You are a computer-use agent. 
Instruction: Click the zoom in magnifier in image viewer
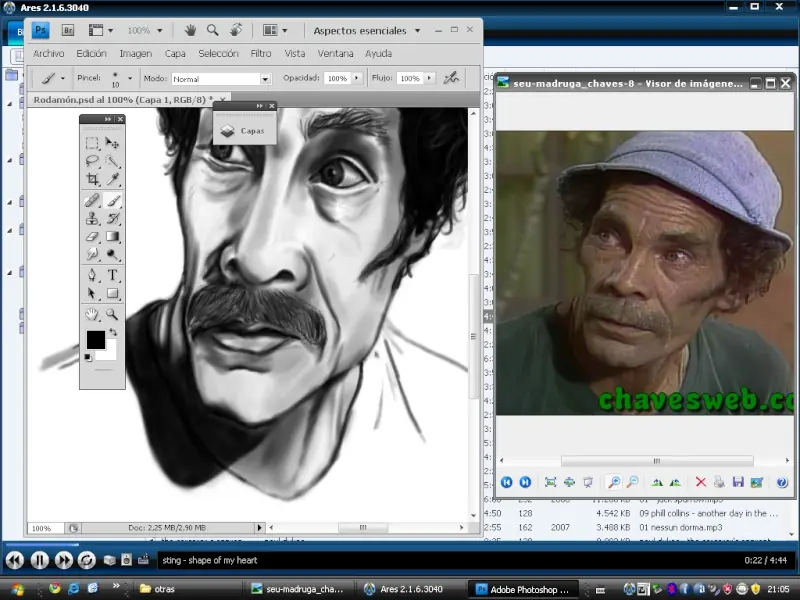click(x=614, y=482)
